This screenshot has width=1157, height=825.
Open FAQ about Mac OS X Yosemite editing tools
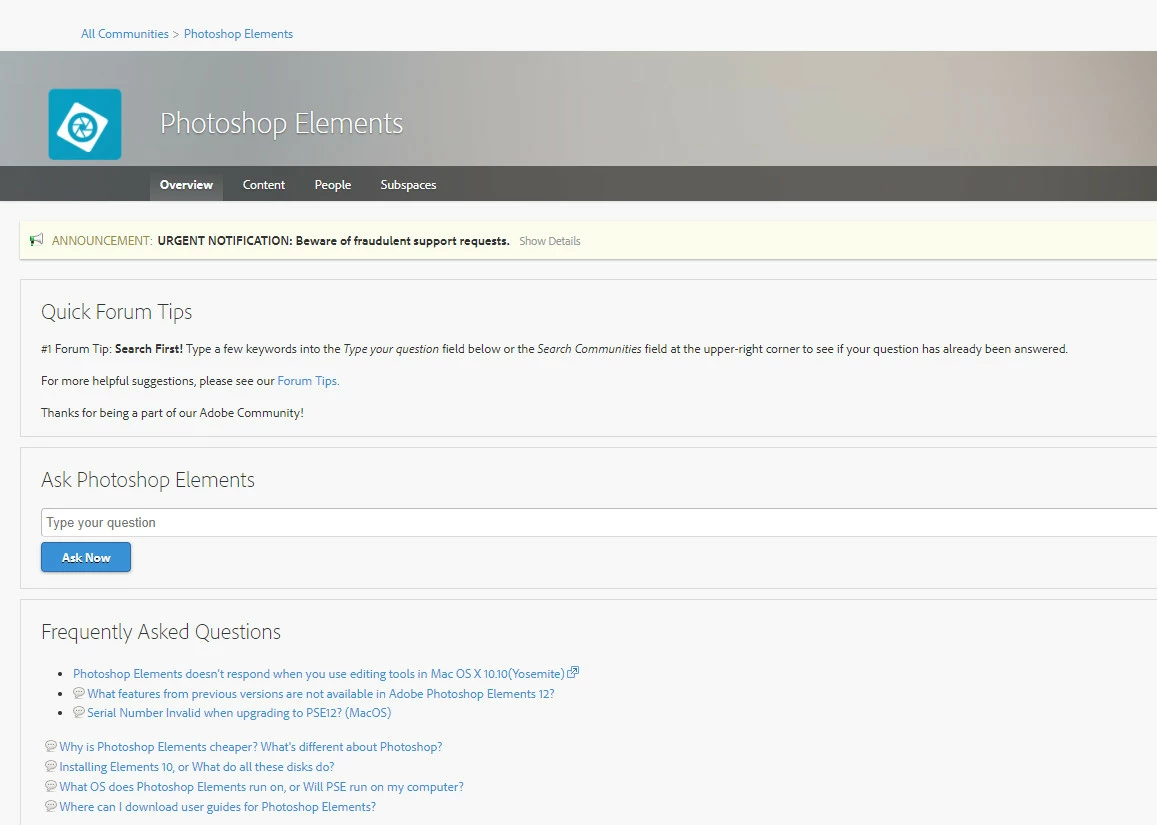click(x=319, y=674)
